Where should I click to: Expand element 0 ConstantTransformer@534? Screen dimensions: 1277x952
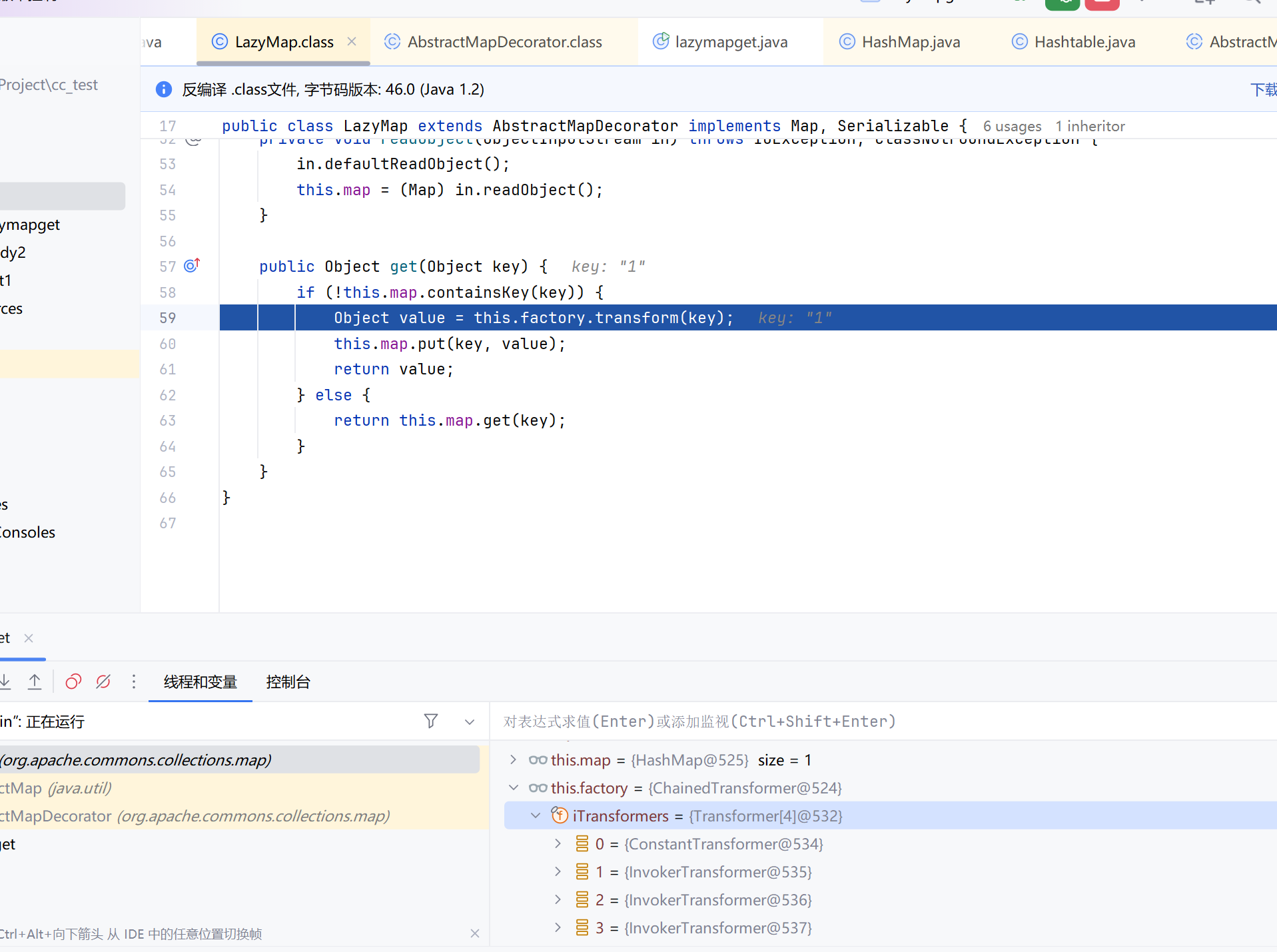558,843
